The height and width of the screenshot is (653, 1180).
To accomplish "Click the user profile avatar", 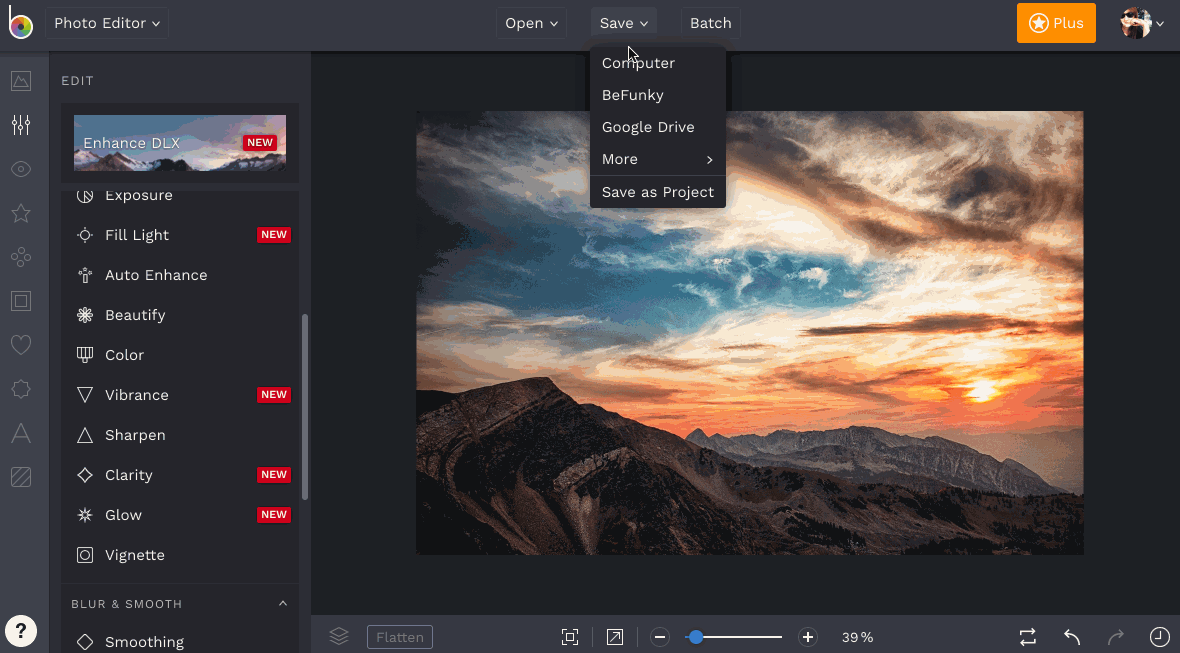I will 1136,23.
